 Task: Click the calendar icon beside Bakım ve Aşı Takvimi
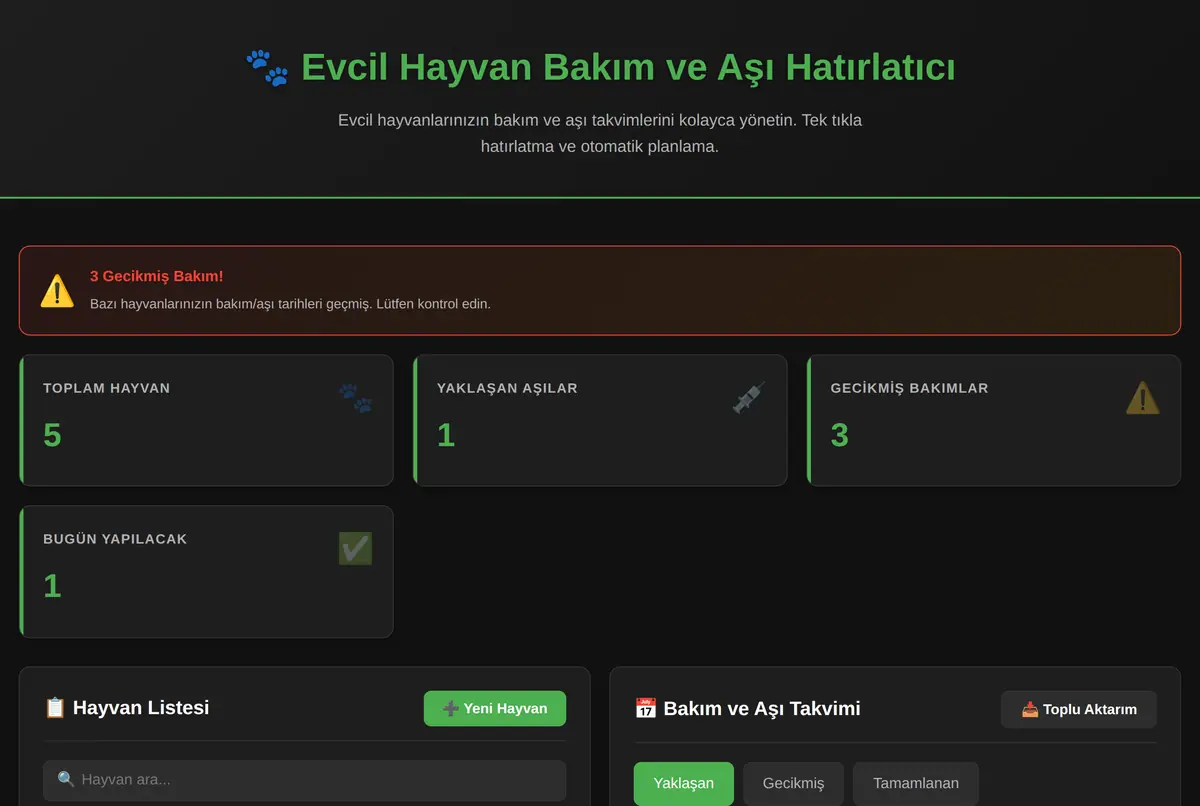click(646, 709)
